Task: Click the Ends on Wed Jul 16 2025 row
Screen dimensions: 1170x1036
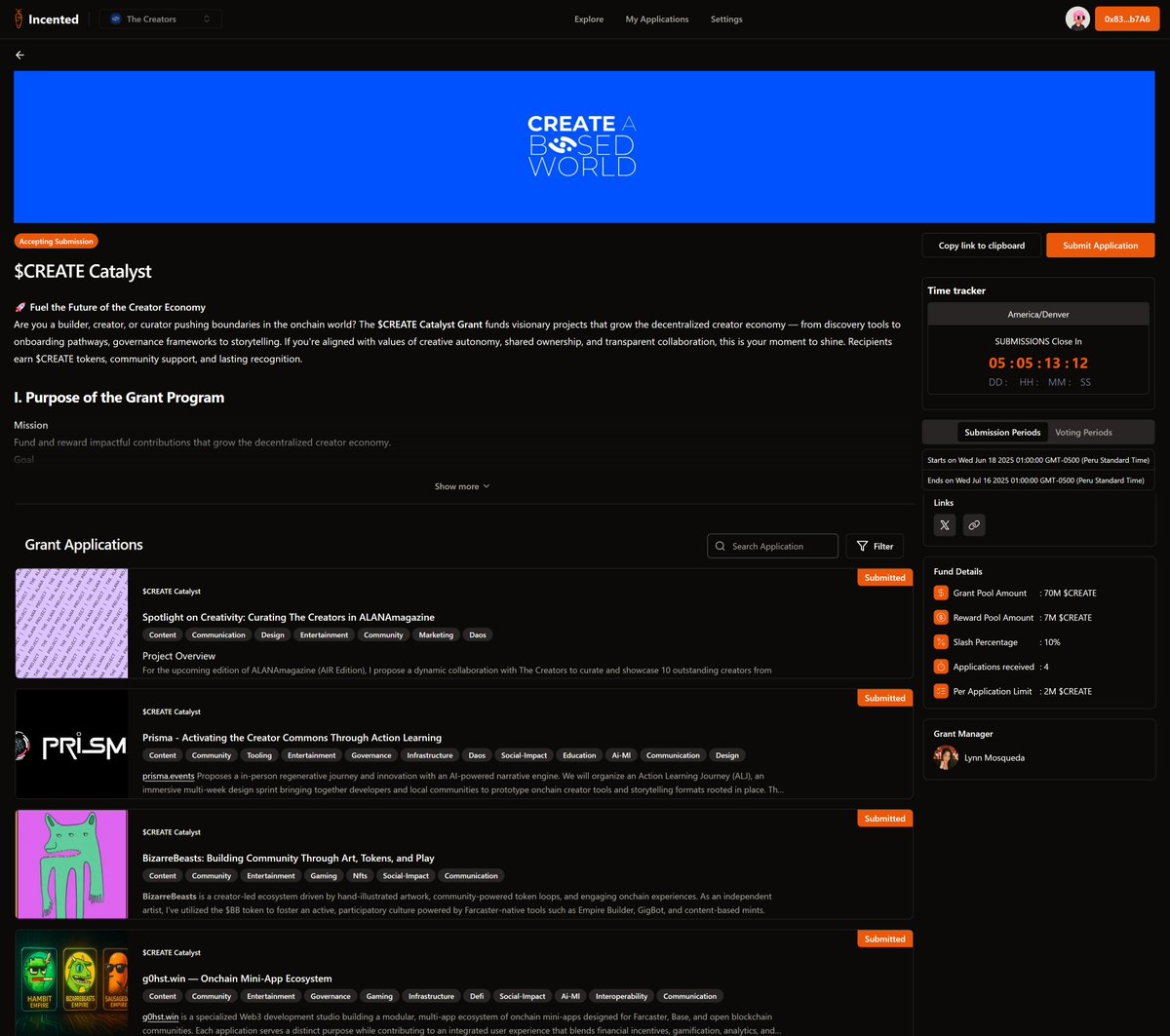Action: pos(1038,480)
